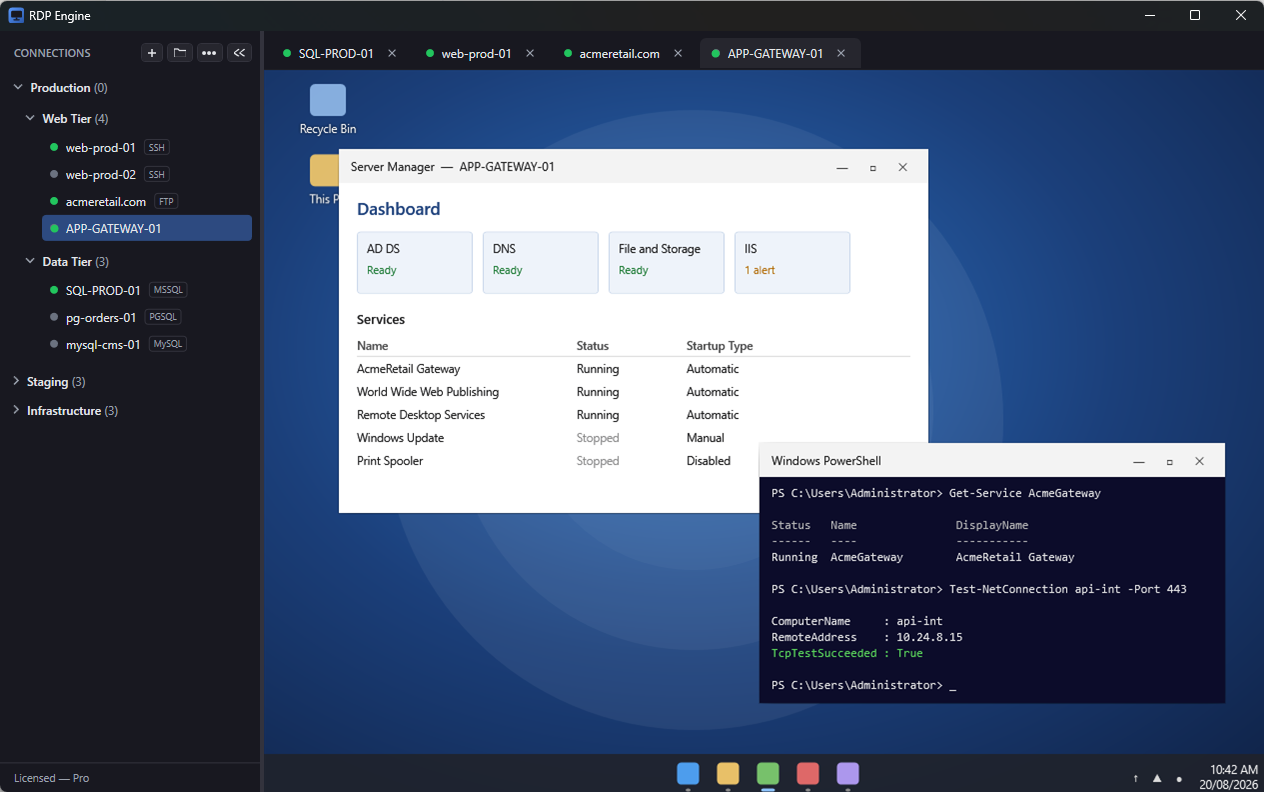The image size is (1264, 792).
Task: Click the add new connection plus icon
Action: coord(152,53)
